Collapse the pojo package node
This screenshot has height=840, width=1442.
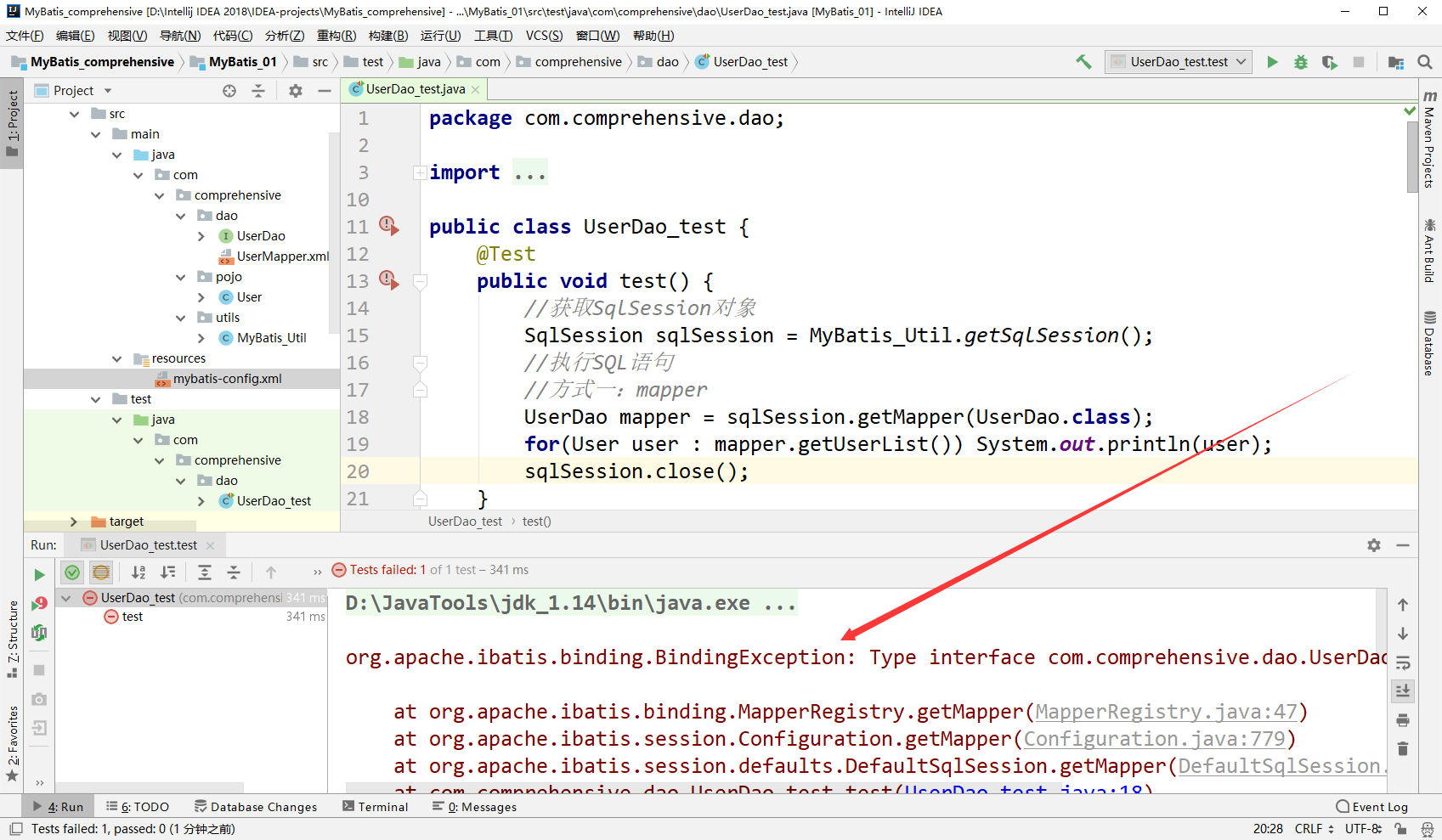point(180,277)
